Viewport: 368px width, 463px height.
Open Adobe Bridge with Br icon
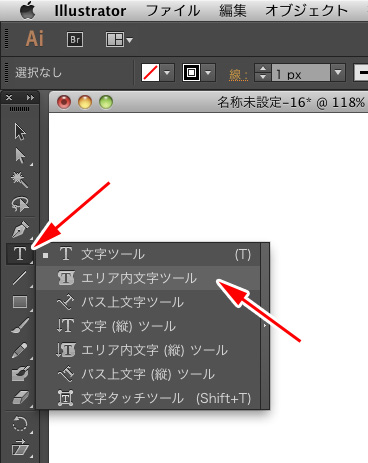click(75, 40)
